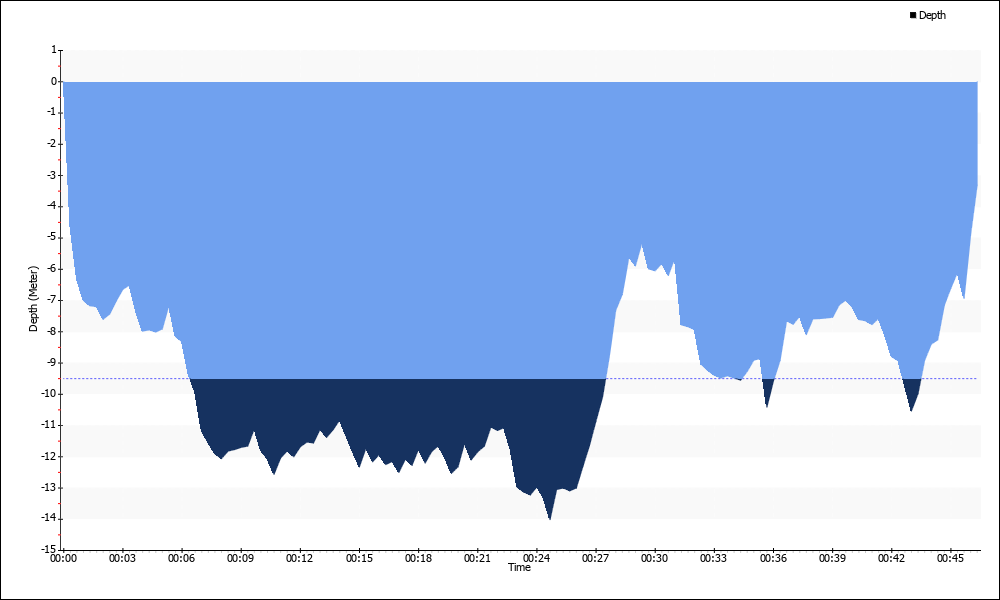Select the 00:06 time tick label
This screenshot has height=600, width=1000.
(181, 559)
